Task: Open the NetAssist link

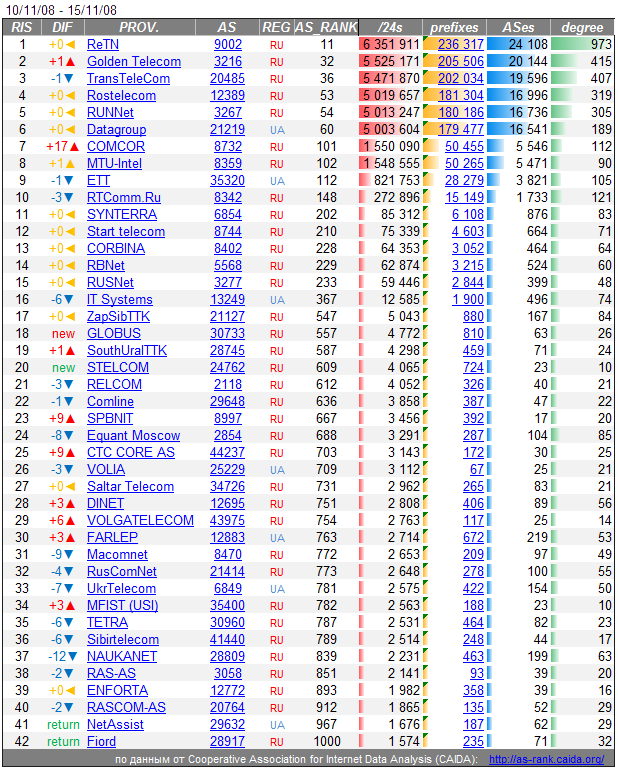Action: click(115, 725)
